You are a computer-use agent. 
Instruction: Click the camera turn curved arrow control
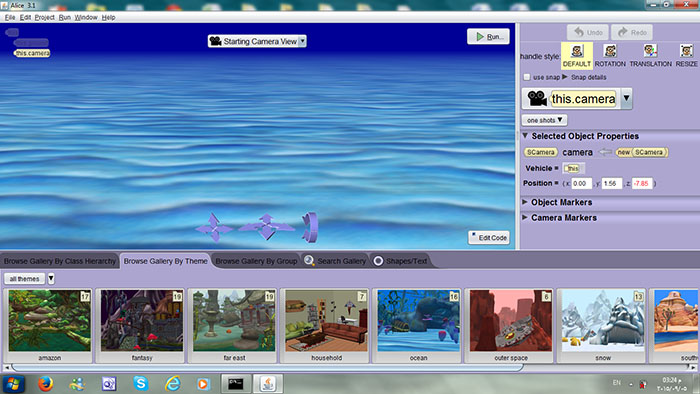click(310, 227)
